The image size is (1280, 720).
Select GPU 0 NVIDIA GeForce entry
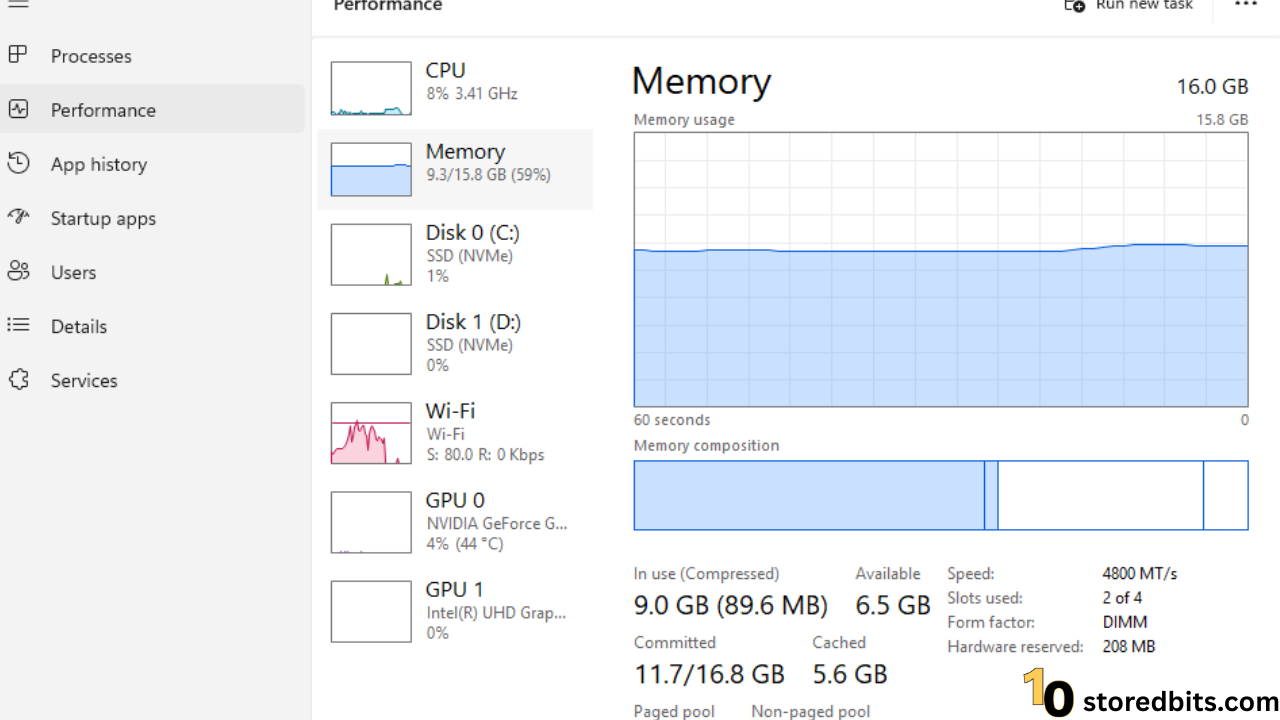tap(455, 520)
